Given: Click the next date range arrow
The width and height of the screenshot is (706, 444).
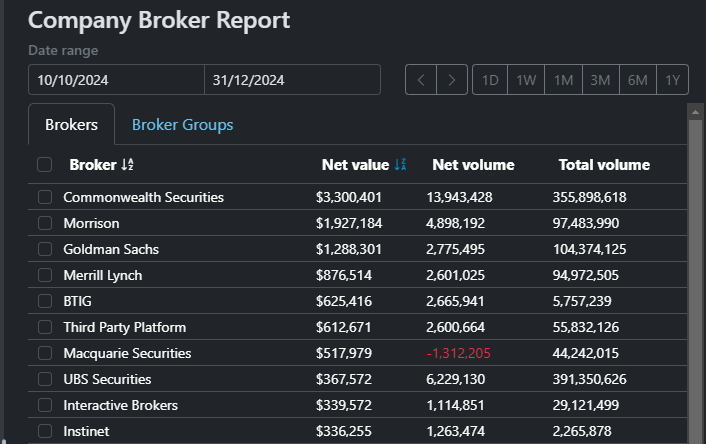Looking at the screenshot, I should click(x=452, y=80).
